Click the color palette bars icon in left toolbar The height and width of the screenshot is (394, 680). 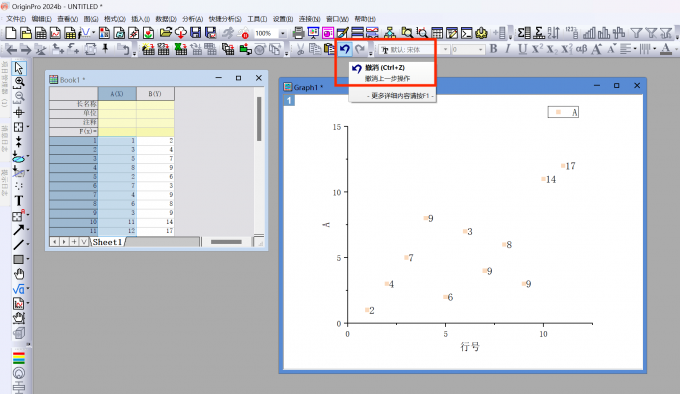click(x=19, y=358)
